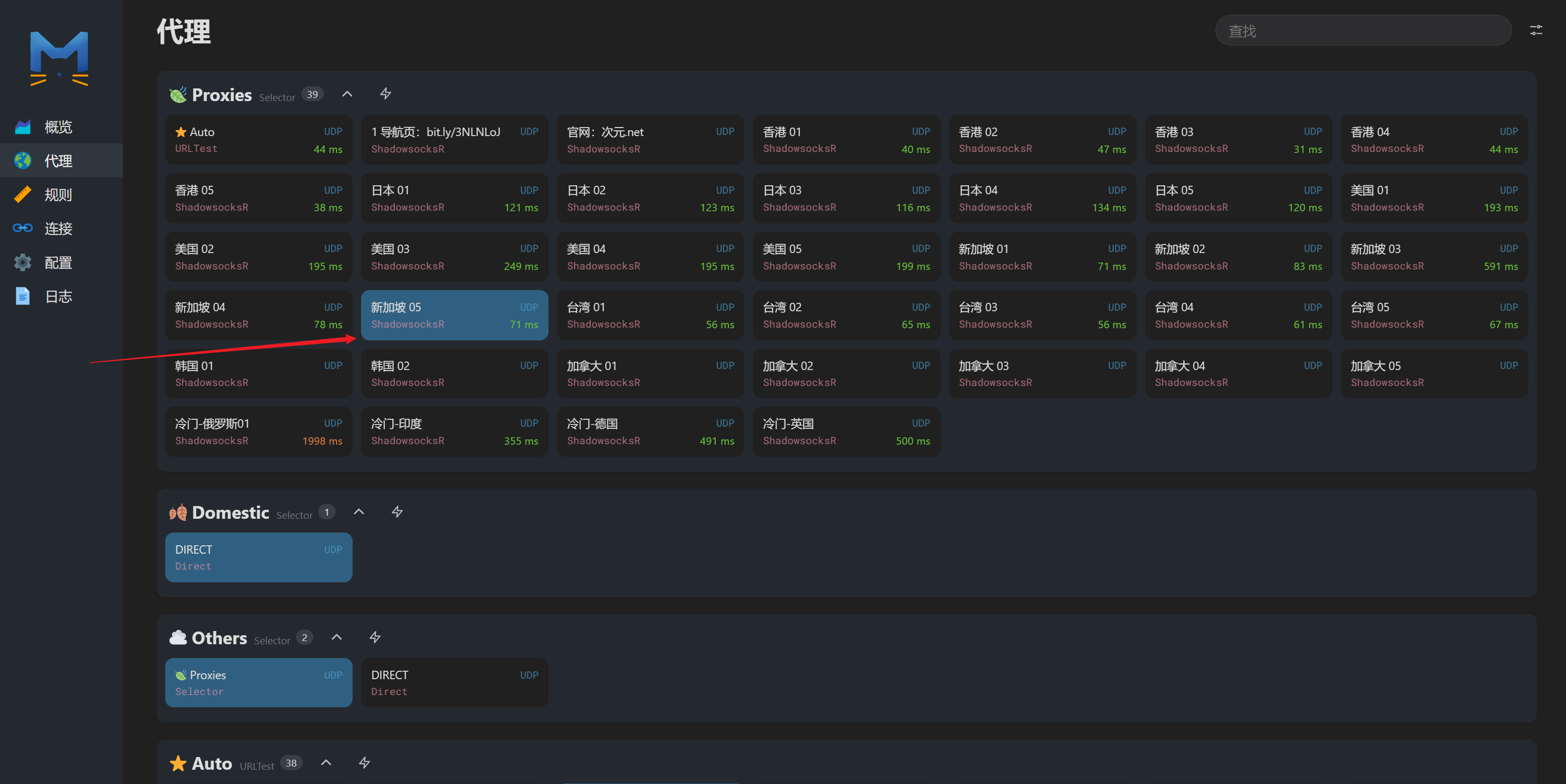Choose the 日本 03 proxy card
Screen dimensions: 1566x784
pyautogui.click(x=845, y=198)
